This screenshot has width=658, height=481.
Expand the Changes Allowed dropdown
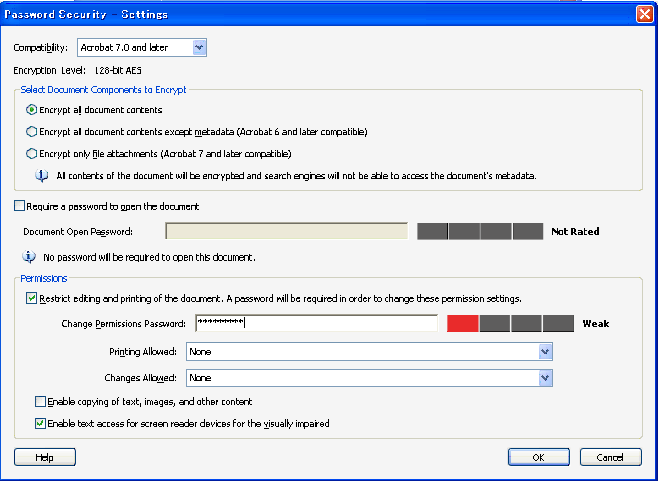point(545,378)
